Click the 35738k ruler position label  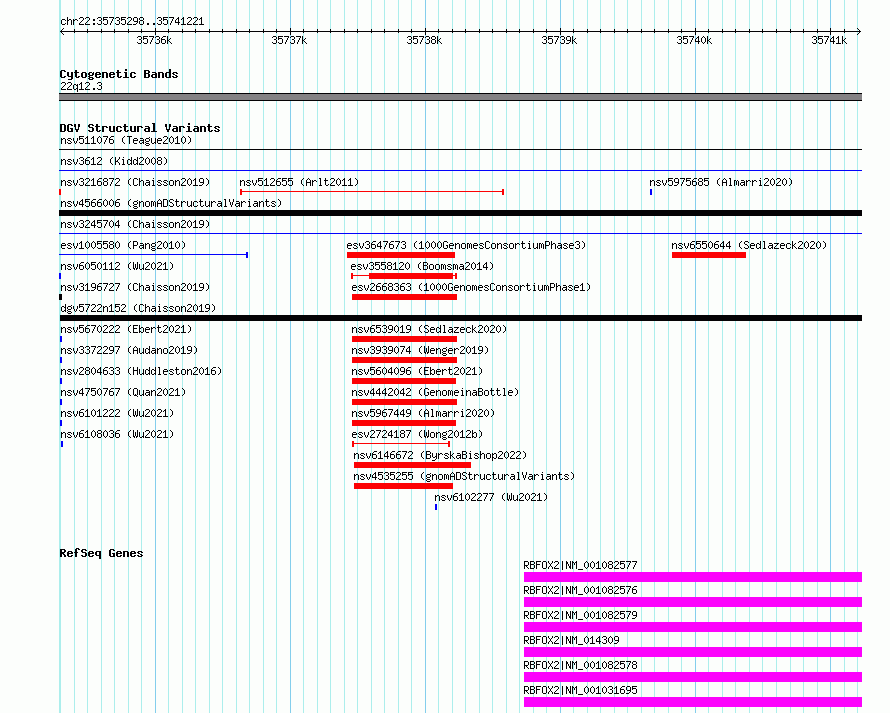[424, 40]
